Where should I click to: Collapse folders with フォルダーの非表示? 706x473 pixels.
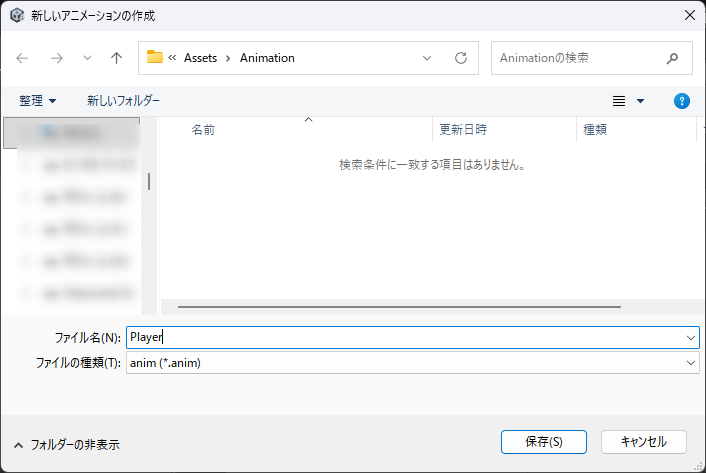(x=68, y=444)
